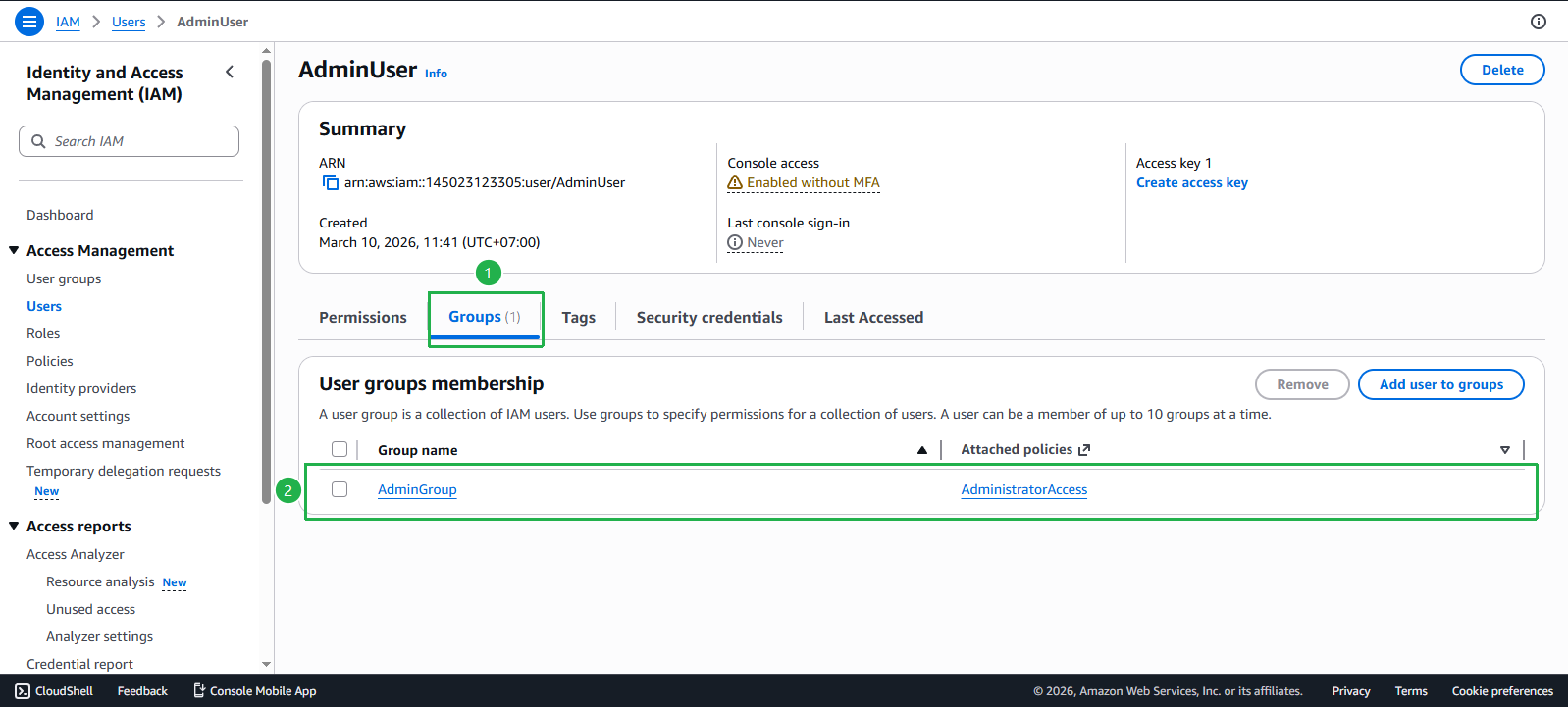This screenshot has height=707, width=1568.
Task: Open Resource analysis in the sidebar
Action: coord(100,581)
